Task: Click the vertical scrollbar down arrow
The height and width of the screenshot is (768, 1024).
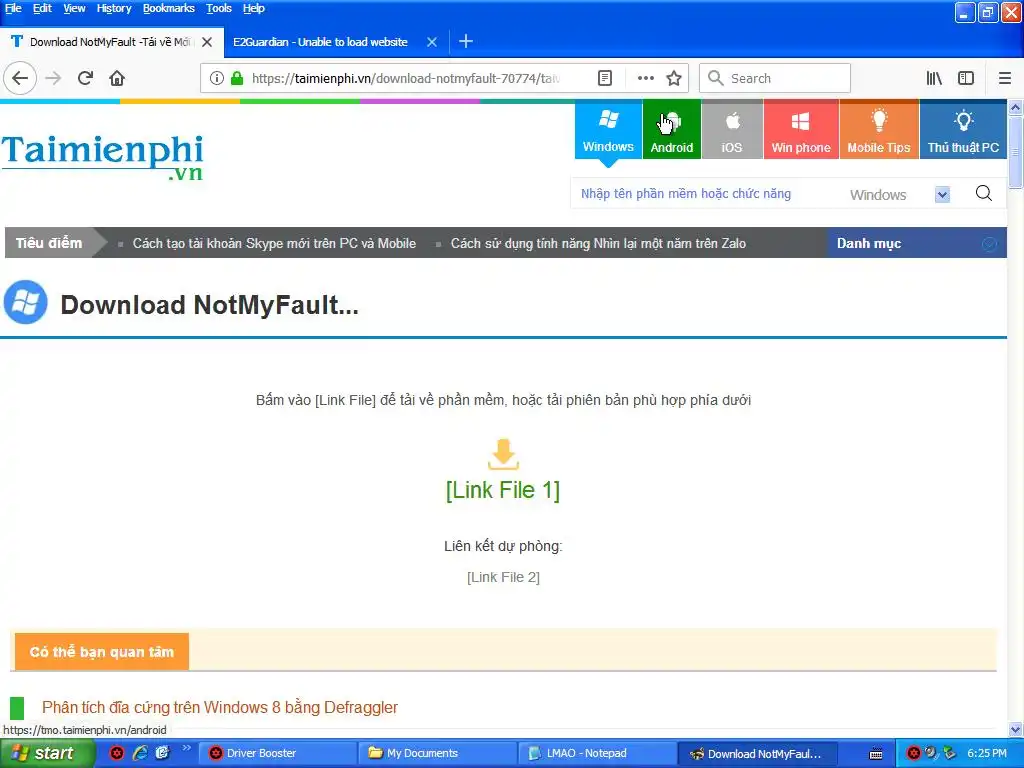Action: pyautogui.click(x=1016, y=730)
